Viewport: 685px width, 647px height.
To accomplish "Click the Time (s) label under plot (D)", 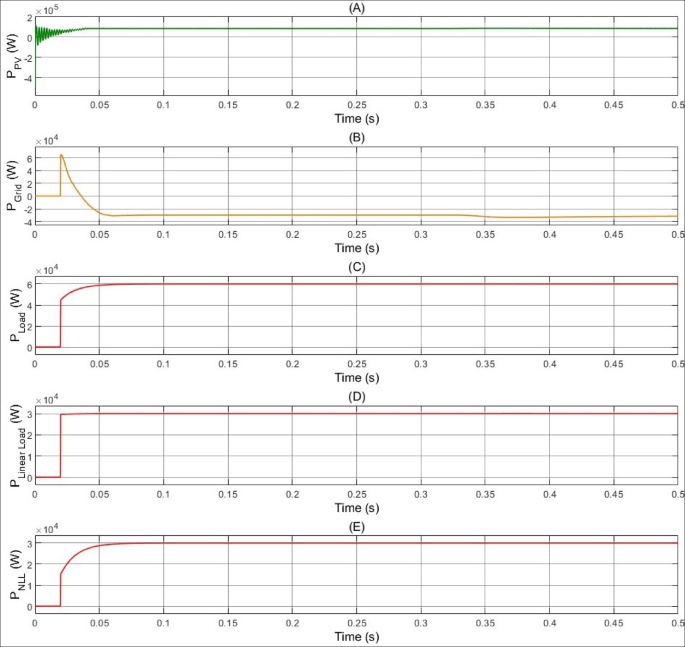I will pyautogui.click(x=356, y=508).
